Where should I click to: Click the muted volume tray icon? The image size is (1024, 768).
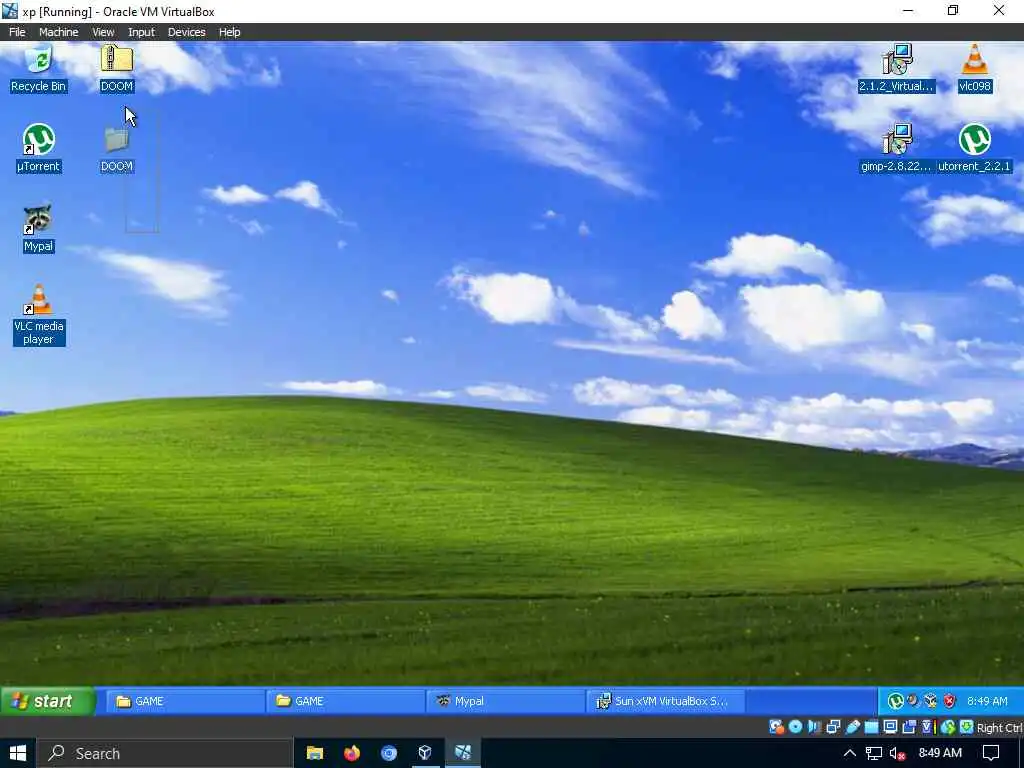pos(897,753)
